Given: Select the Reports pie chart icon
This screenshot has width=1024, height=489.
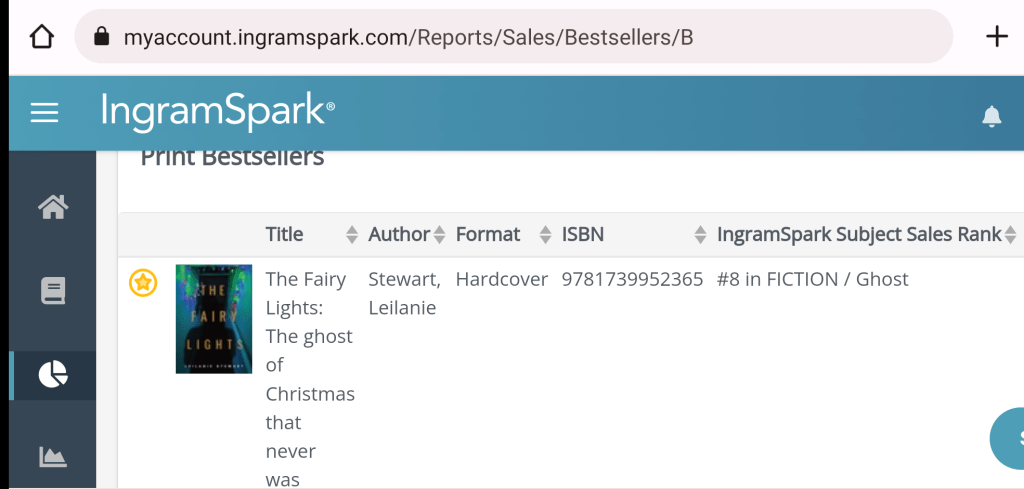Looking at the screenshot, I should [52, 374].
